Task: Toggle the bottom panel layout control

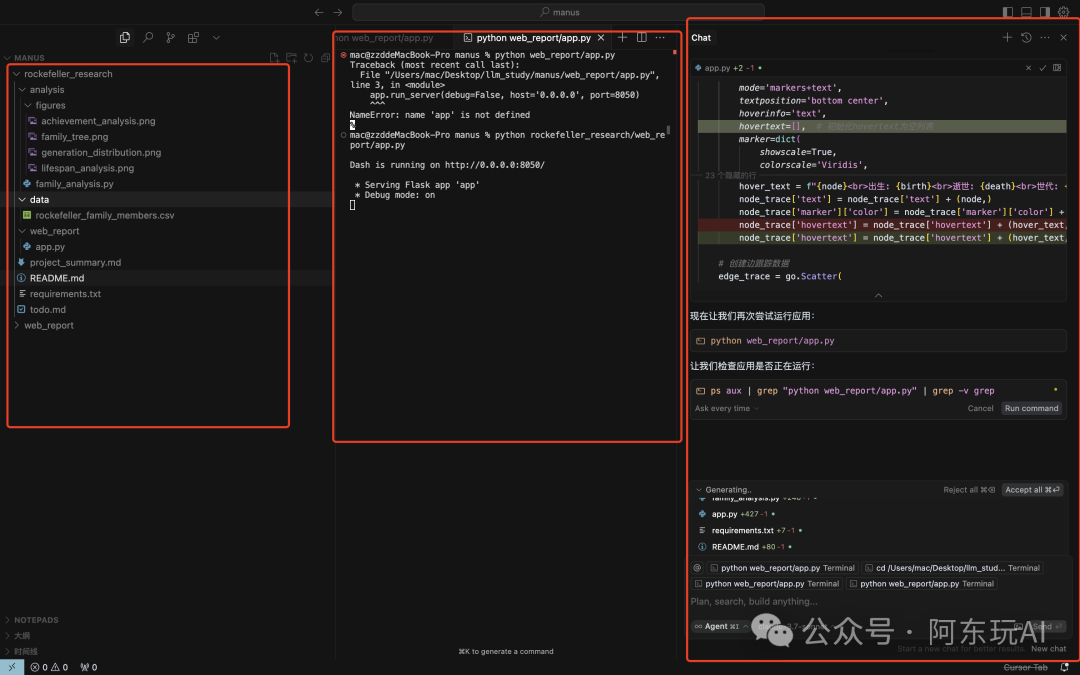Action: [1026, 12]
